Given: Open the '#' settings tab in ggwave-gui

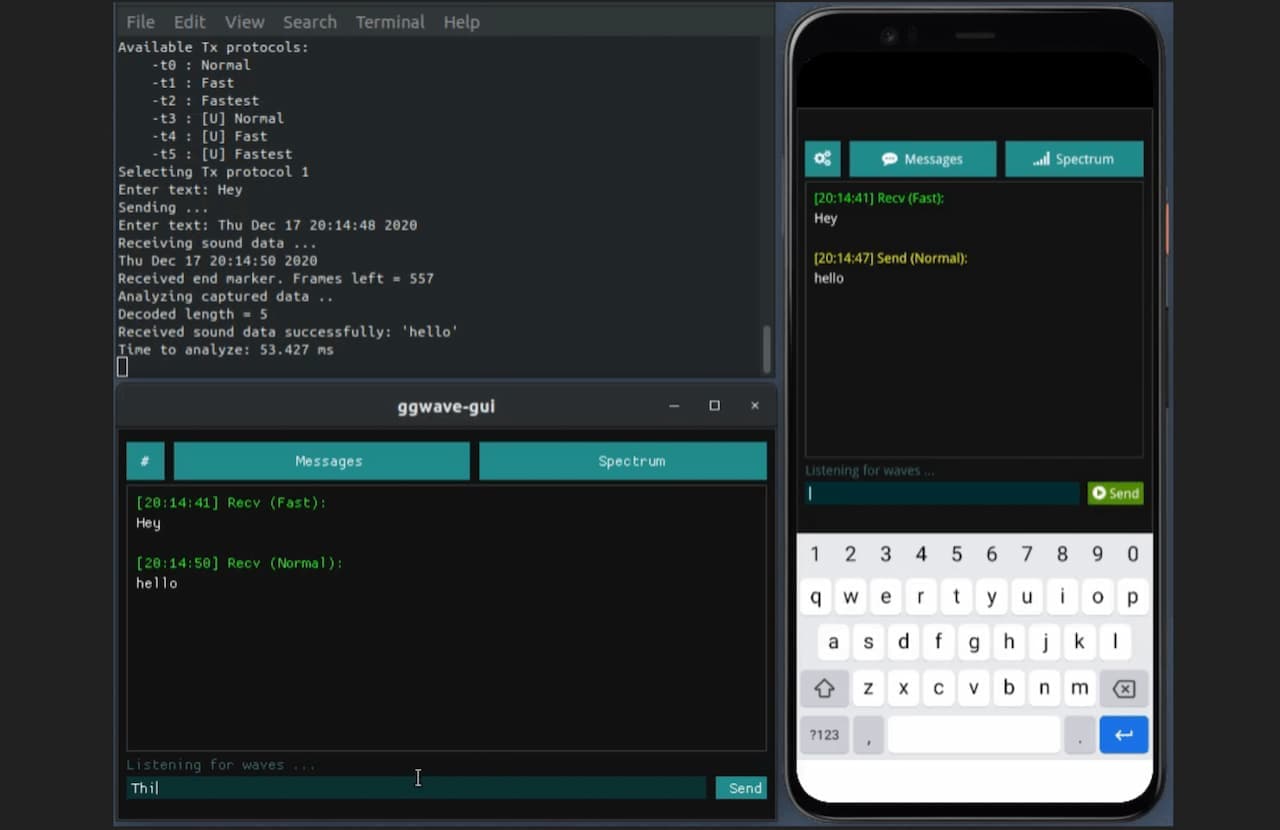Looking at the screenshot, I should point(145,461).
